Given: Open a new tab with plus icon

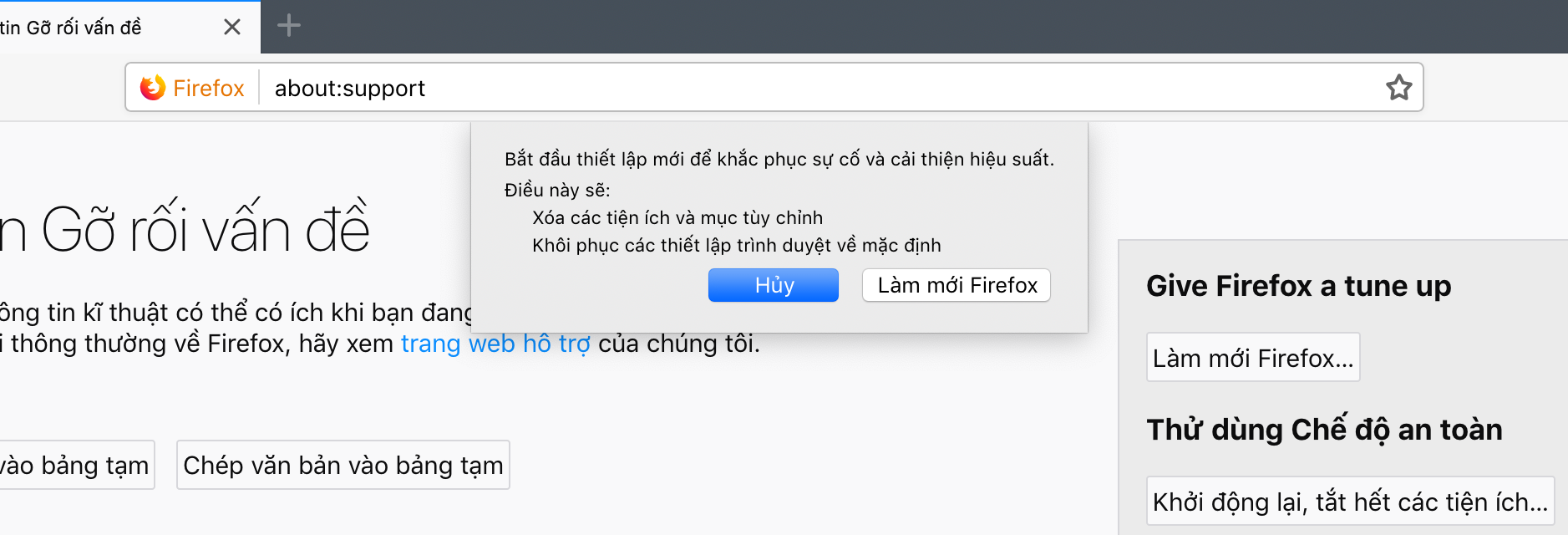Looking at the screenshot, I should click(288, 26).
